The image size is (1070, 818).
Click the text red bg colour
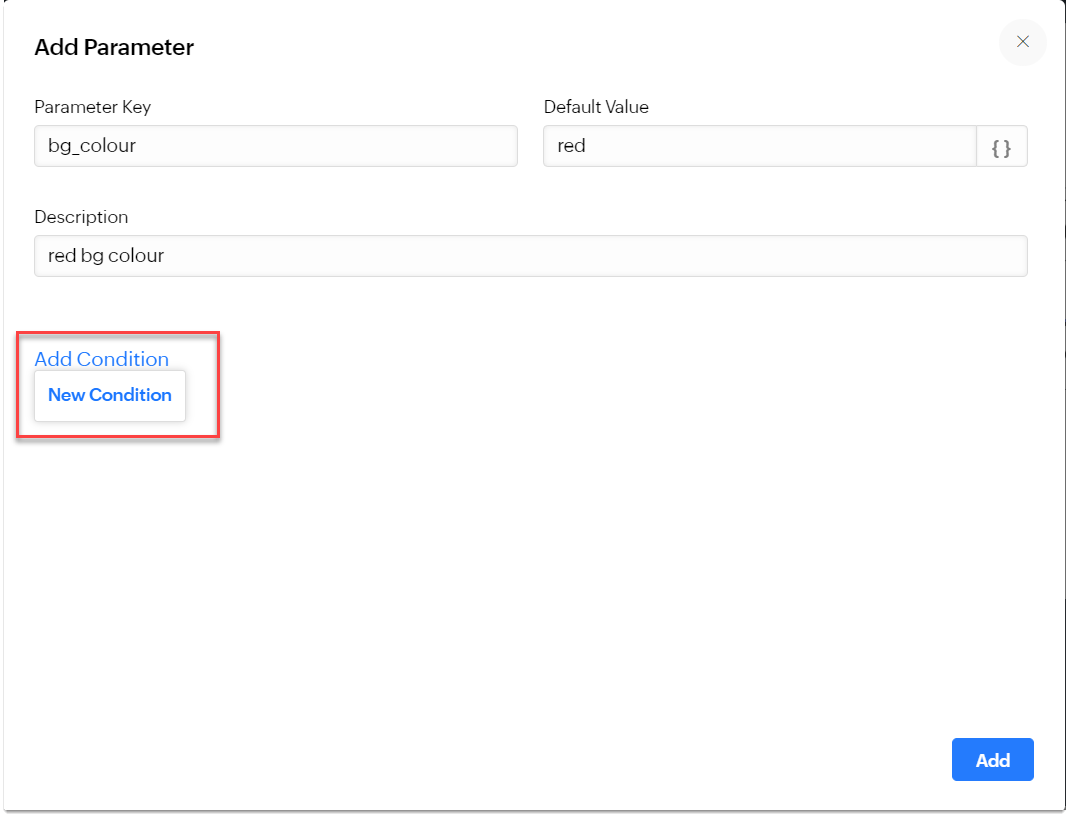click(x=106, y=256)
